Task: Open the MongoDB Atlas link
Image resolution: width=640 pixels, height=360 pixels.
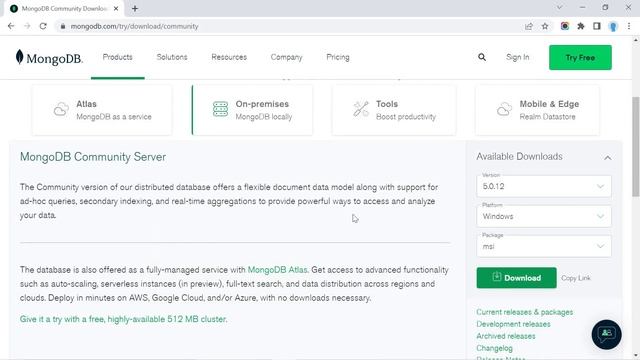Action: pyautogui.click(x=277, y=270)
